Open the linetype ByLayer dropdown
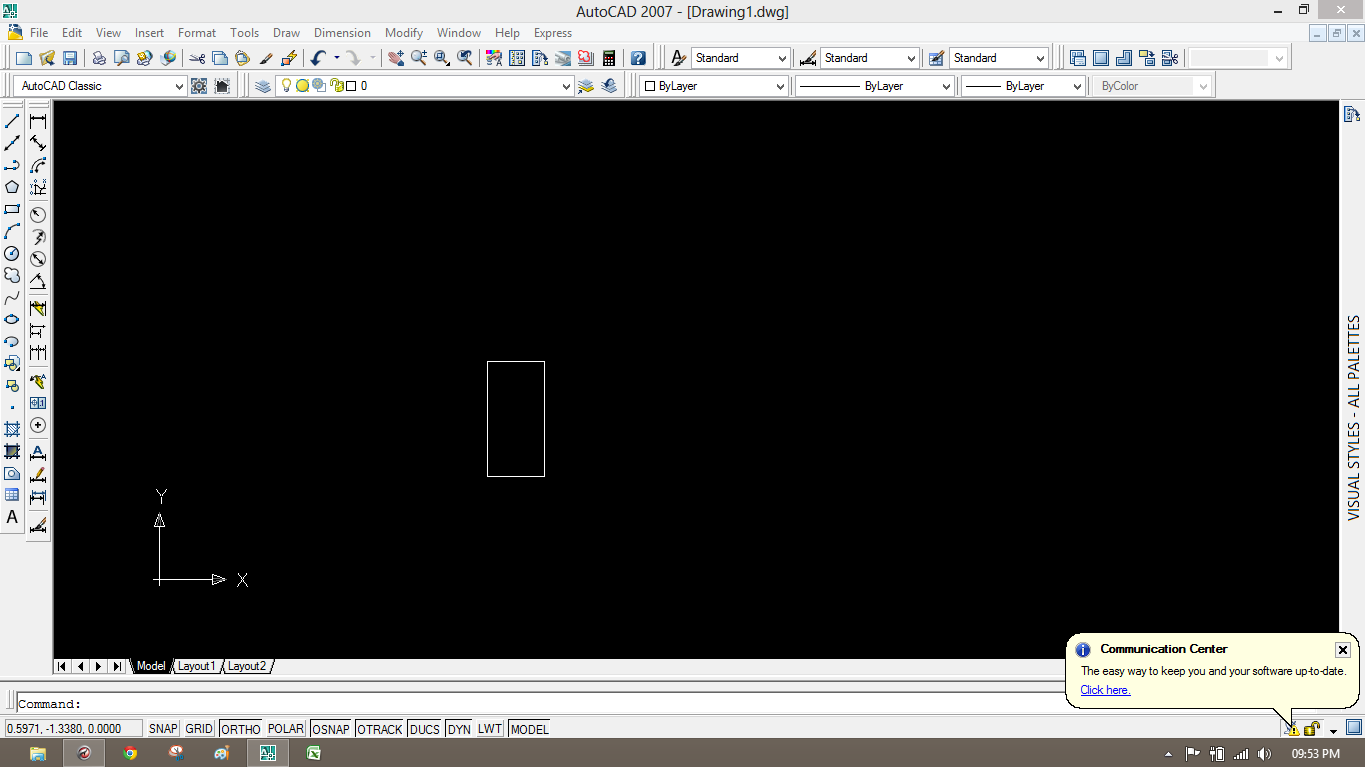Viewport: 1365px width, 767px height. coord(945,85)
